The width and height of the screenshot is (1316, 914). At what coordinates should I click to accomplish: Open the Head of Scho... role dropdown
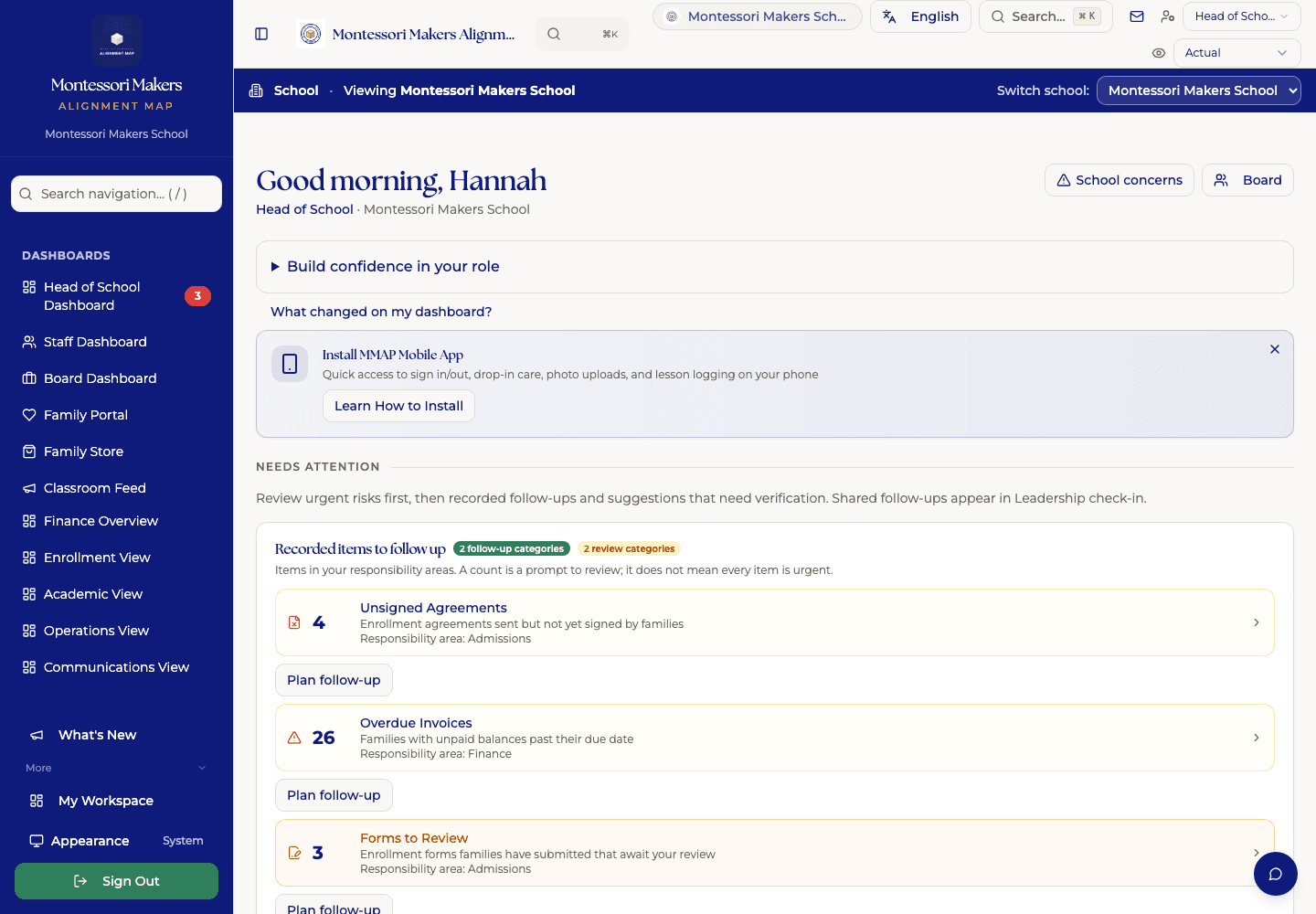pos(1242,16)
